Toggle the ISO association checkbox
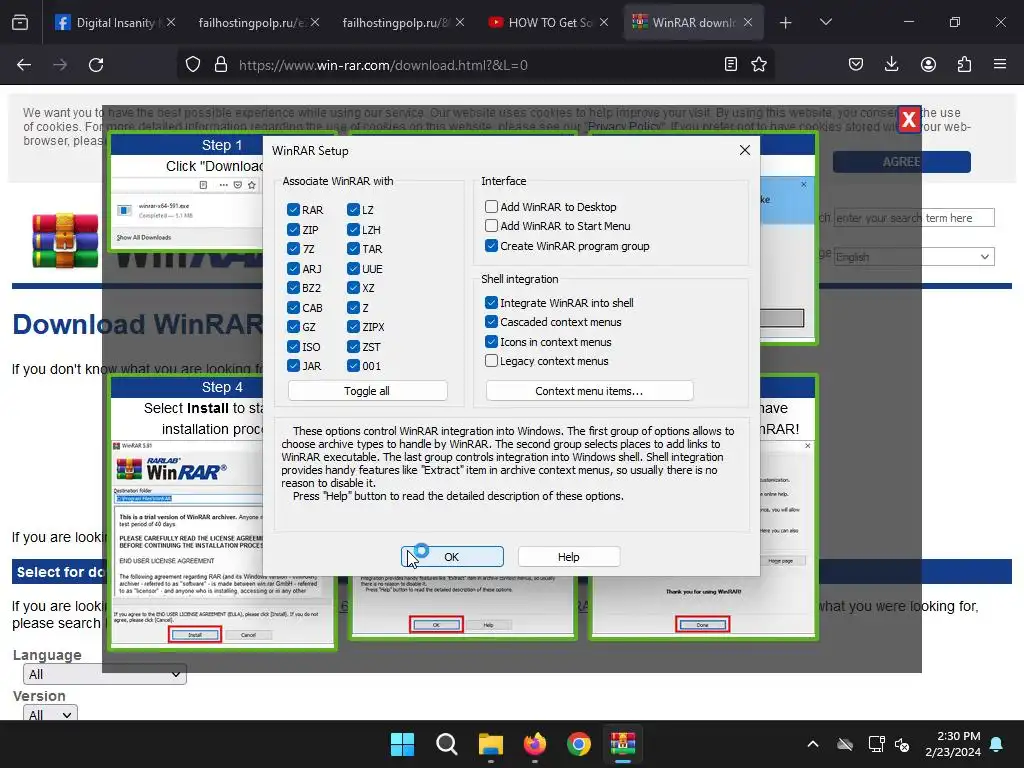Image resolution: width=1024 pixels, height=768 pixels. click(293, 347)
